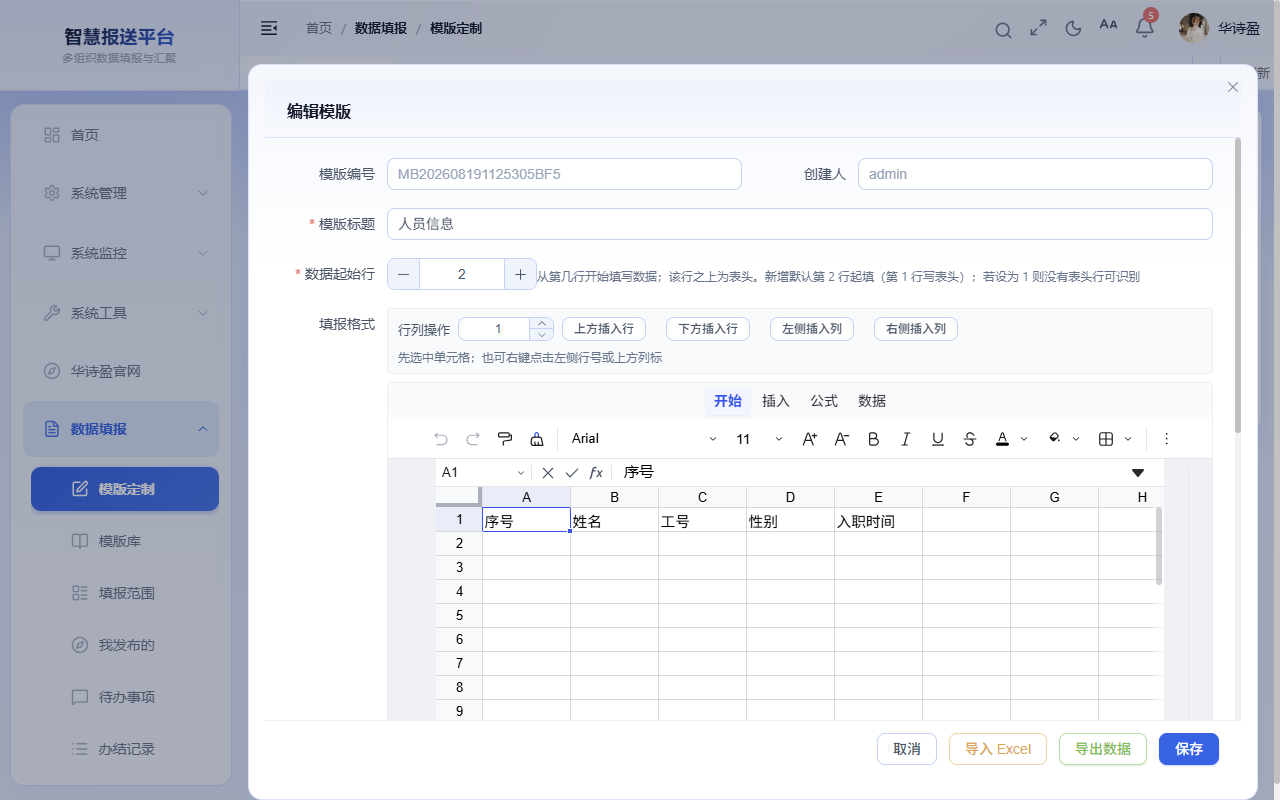The width and height of the screenshot is (1280, 800).
Task: Decrease font size with A- icon
Action: click(842, 439)
